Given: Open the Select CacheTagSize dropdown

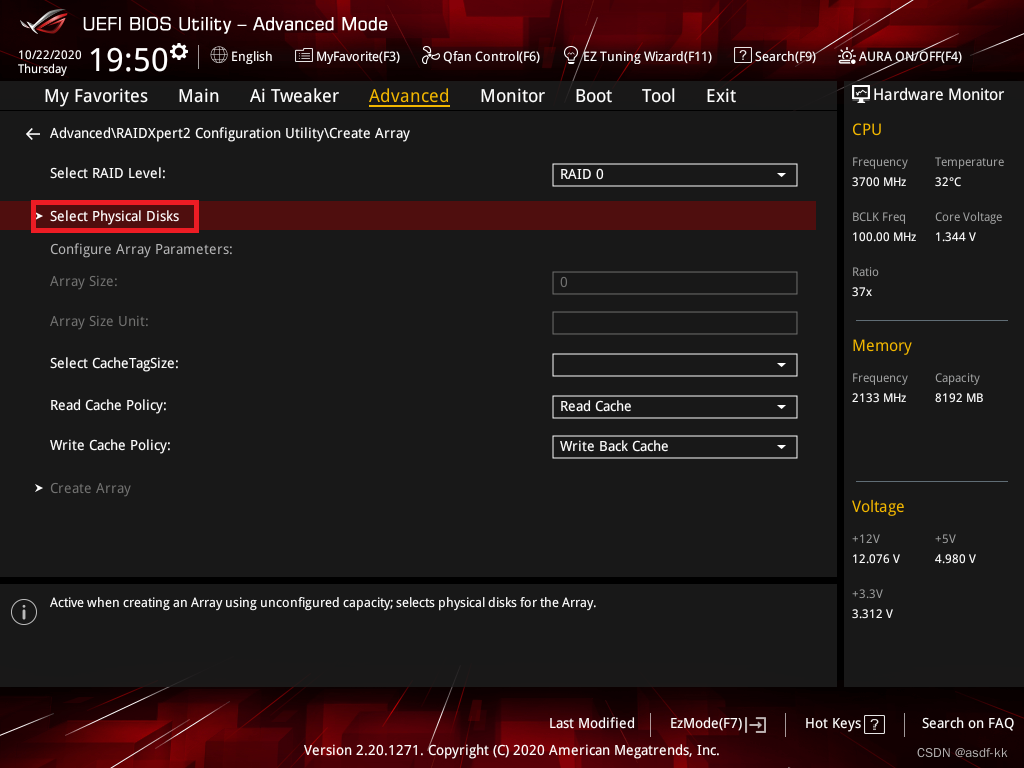Looking at the screenshot, I should [x=675, y=365].
